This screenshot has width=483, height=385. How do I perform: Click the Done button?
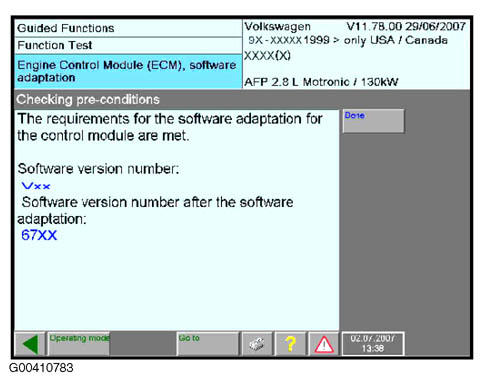click(373, 121)
